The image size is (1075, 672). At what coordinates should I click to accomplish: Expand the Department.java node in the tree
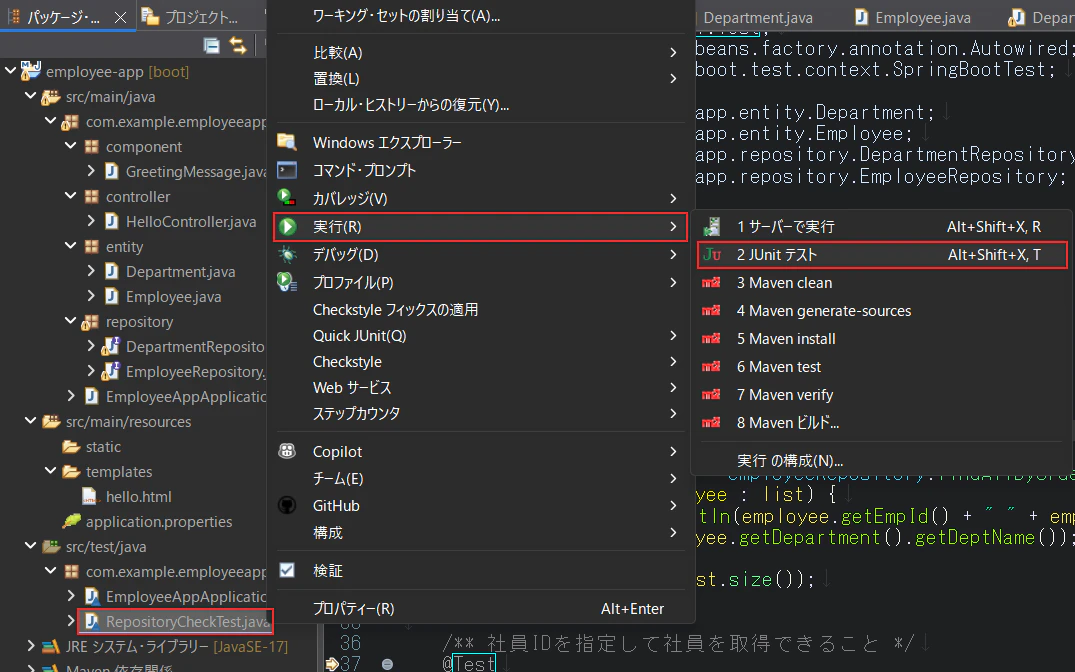[x=90, y=271]
